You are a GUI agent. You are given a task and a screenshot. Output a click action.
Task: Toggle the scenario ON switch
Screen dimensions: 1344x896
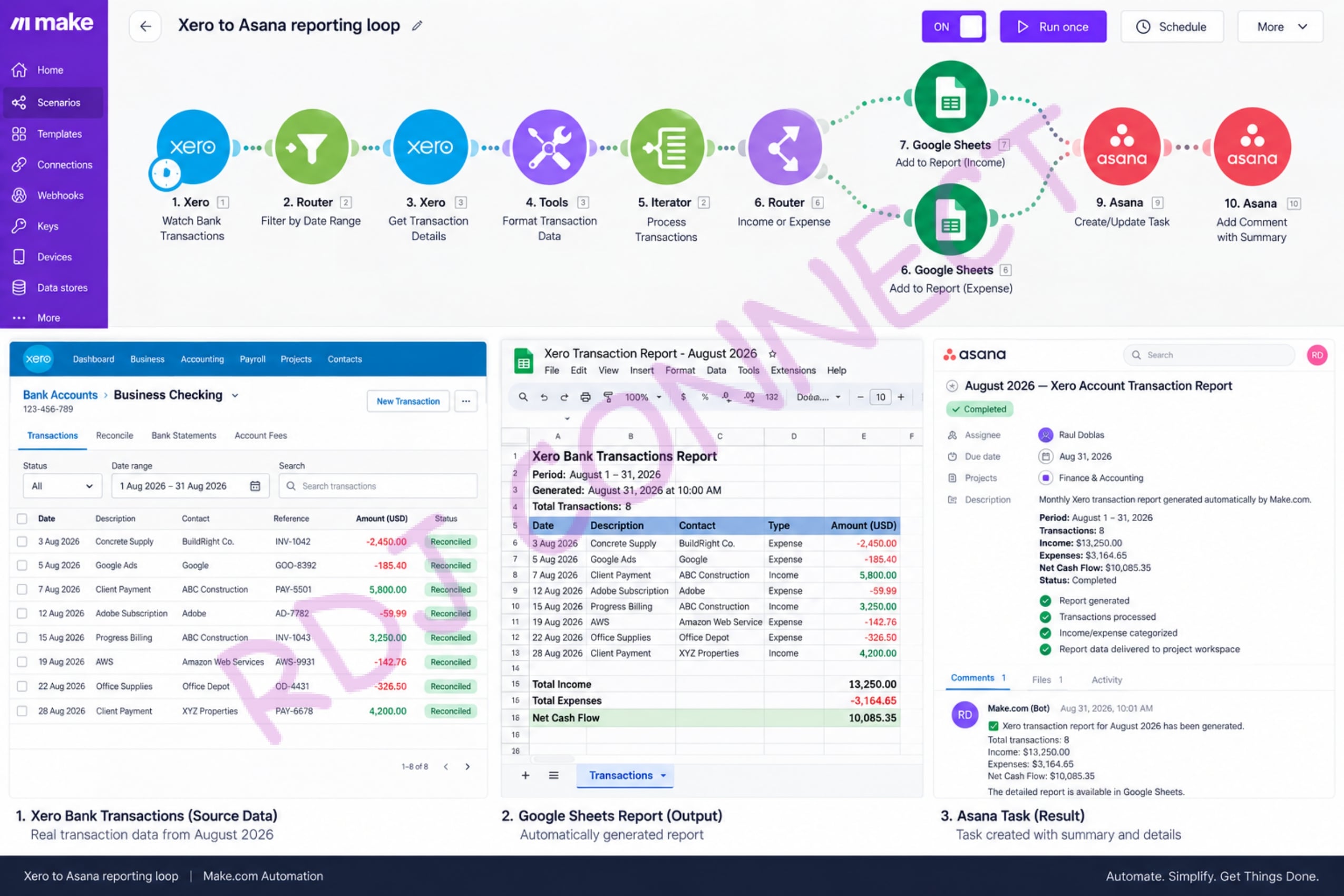[954, 26]
